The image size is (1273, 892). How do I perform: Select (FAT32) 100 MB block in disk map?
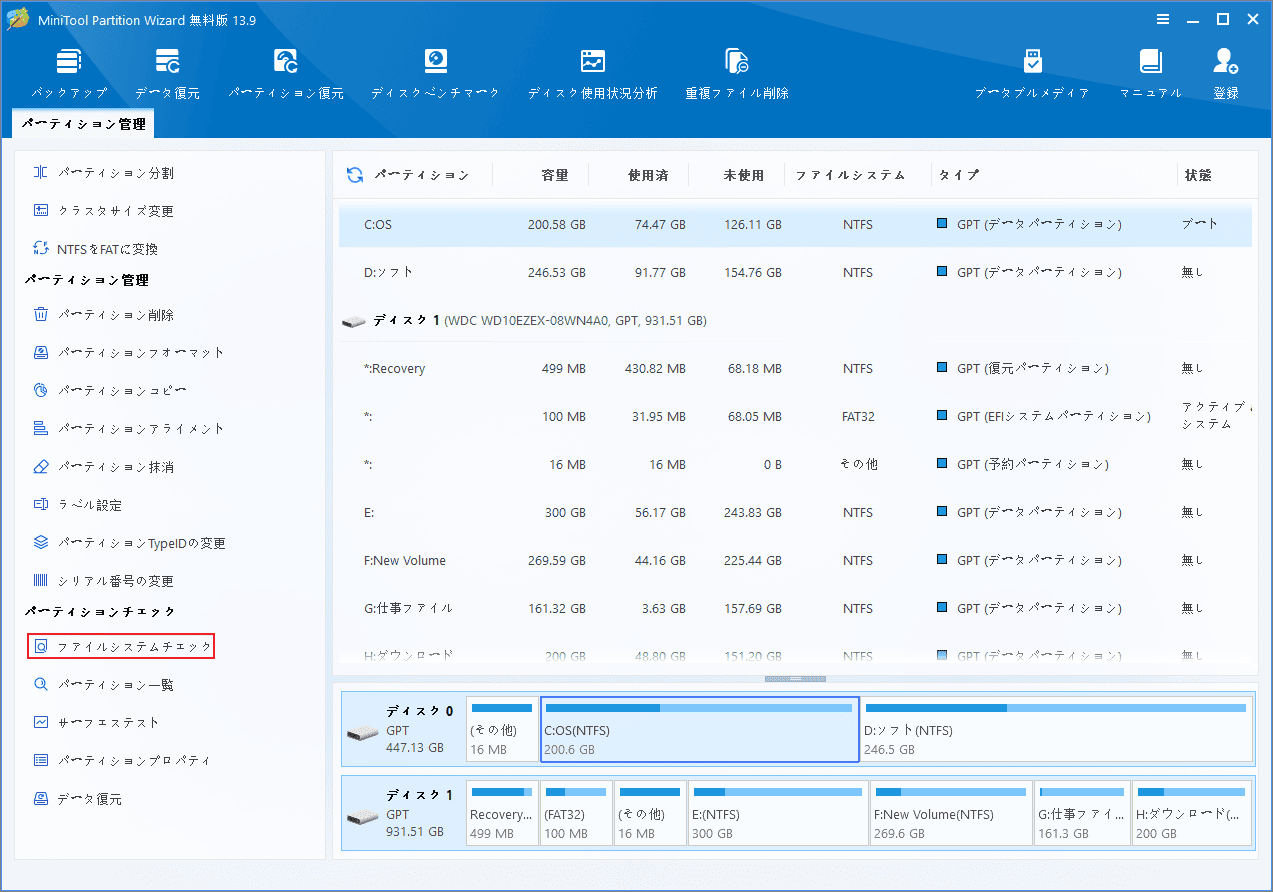pyautogui.click(x=576, y=813)
